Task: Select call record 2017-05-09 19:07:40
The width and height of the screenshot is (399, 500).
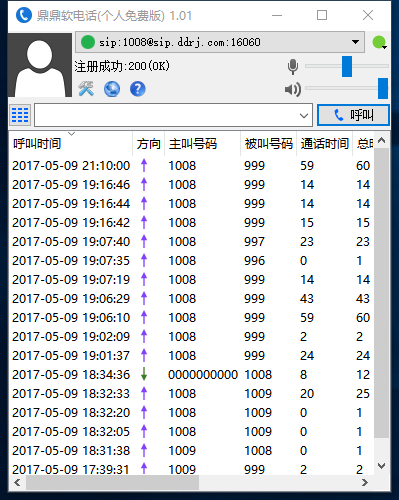Action: point(191,242)
